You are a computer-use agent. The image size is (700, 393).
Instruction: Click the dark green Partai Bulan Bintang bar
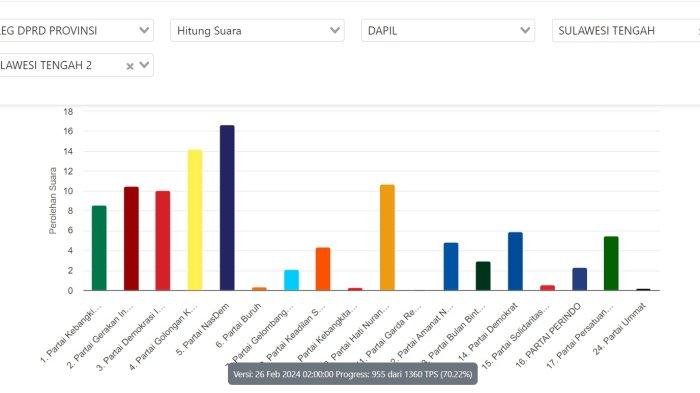coord(483,276)
